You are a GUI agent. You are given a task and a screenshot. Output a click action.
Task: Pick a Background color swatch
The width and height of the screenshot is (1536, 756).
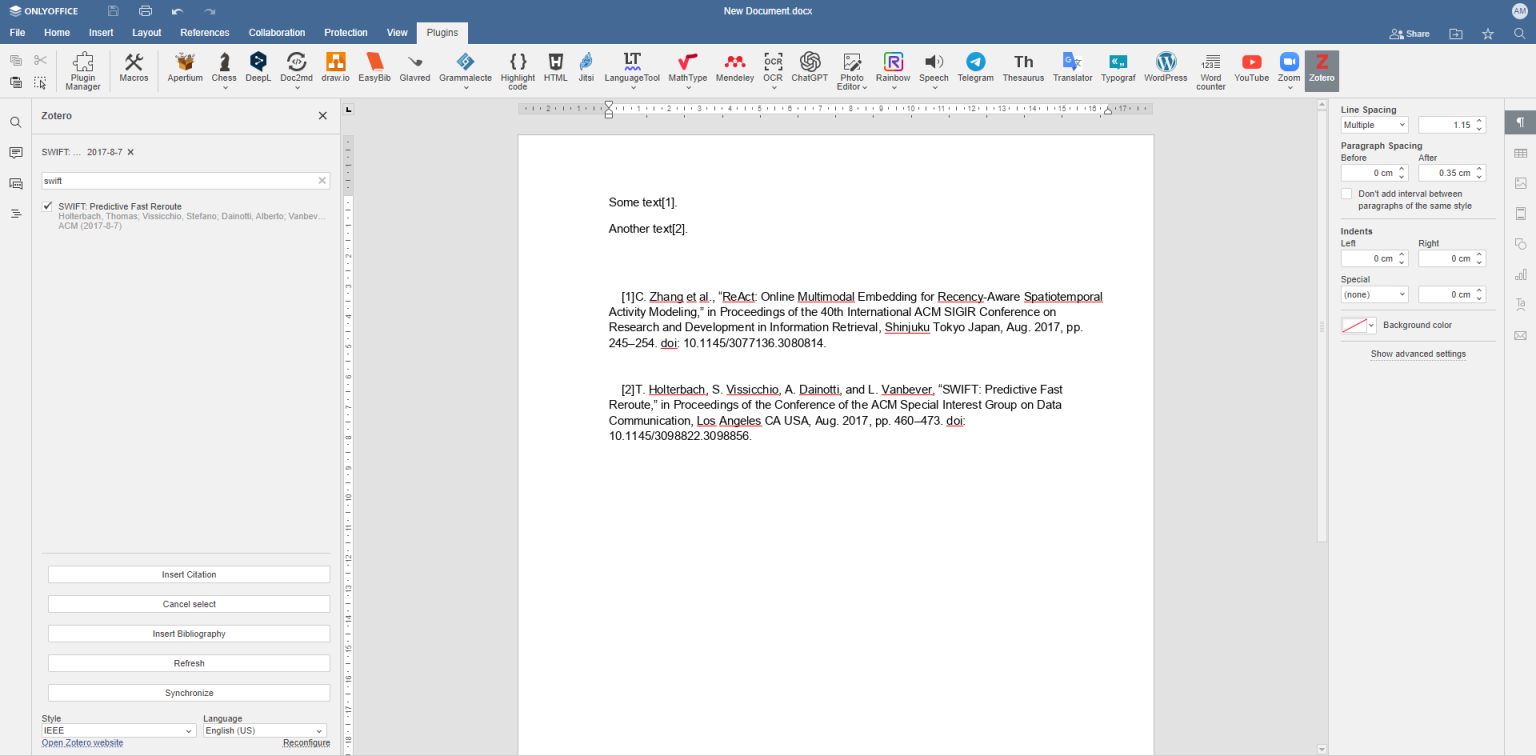tap(1357, 324)
